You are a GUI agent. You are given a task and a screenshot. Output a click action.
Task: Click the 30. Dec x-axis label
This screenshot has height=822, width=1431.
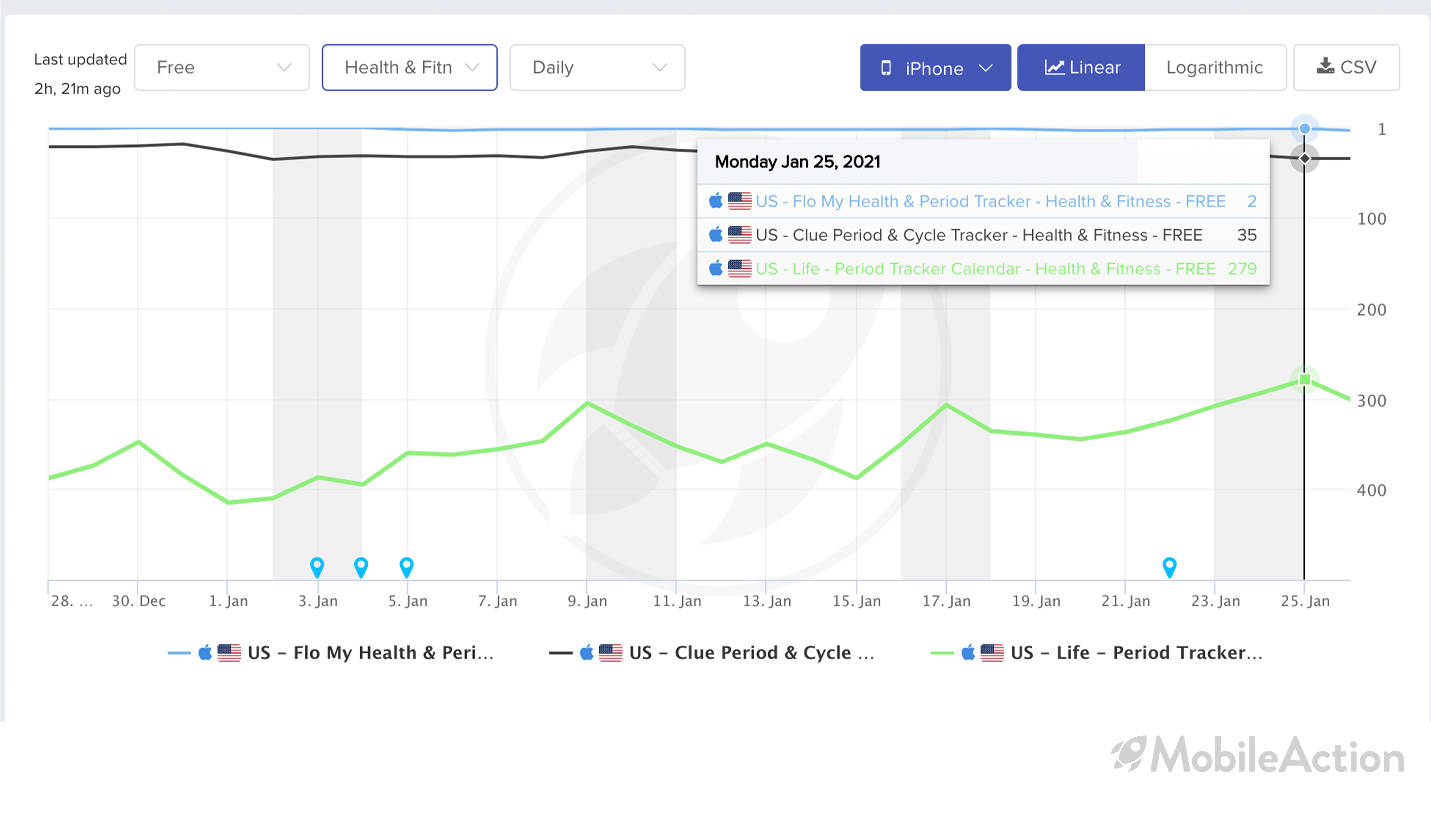tap(138, 601)
